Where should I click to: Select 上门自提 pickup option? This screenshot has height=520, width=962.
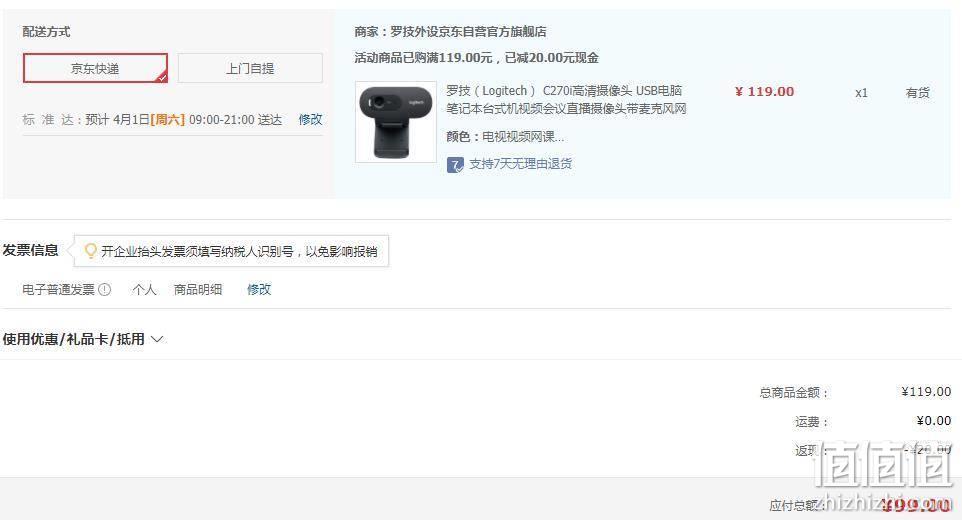point(250,68)
